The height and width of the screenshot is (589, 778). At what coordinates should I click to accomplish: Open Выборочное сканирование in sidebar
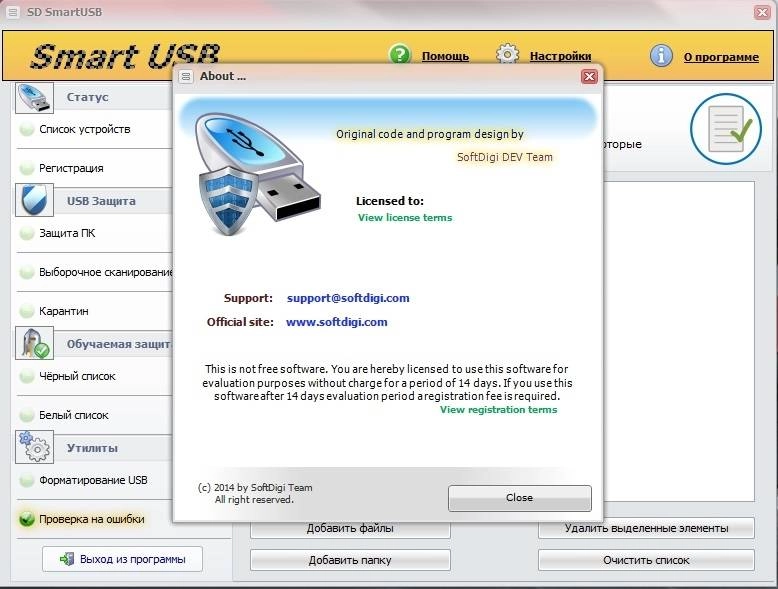point(106,272)
